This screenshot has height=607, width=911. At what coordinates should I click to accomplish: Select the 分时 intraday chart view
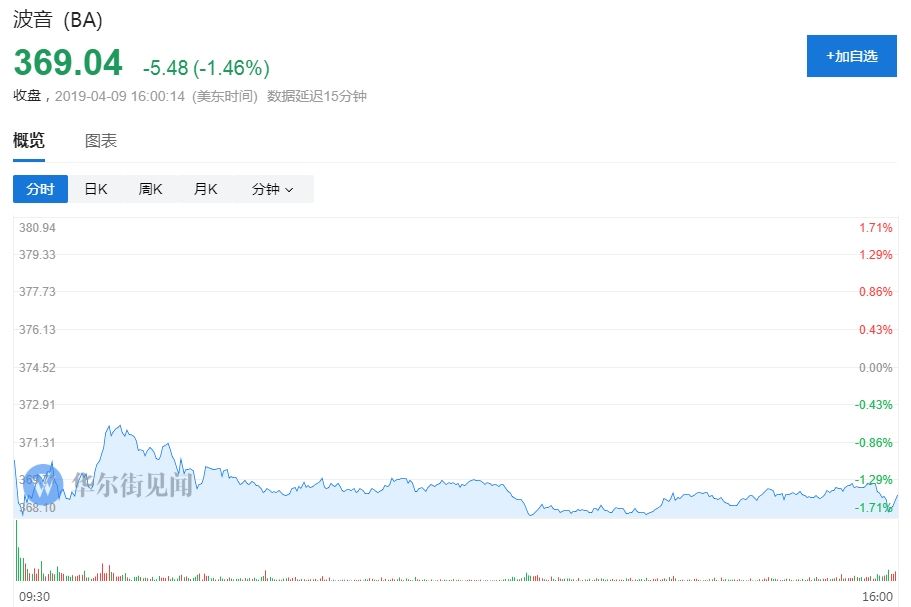pyautogui.click(x=40, y=189)
